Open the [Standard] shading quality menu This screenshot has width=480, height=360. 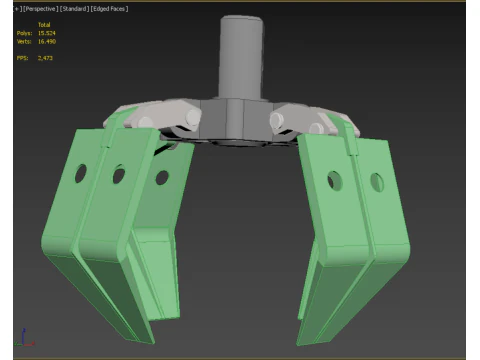[x=74, y=9]
